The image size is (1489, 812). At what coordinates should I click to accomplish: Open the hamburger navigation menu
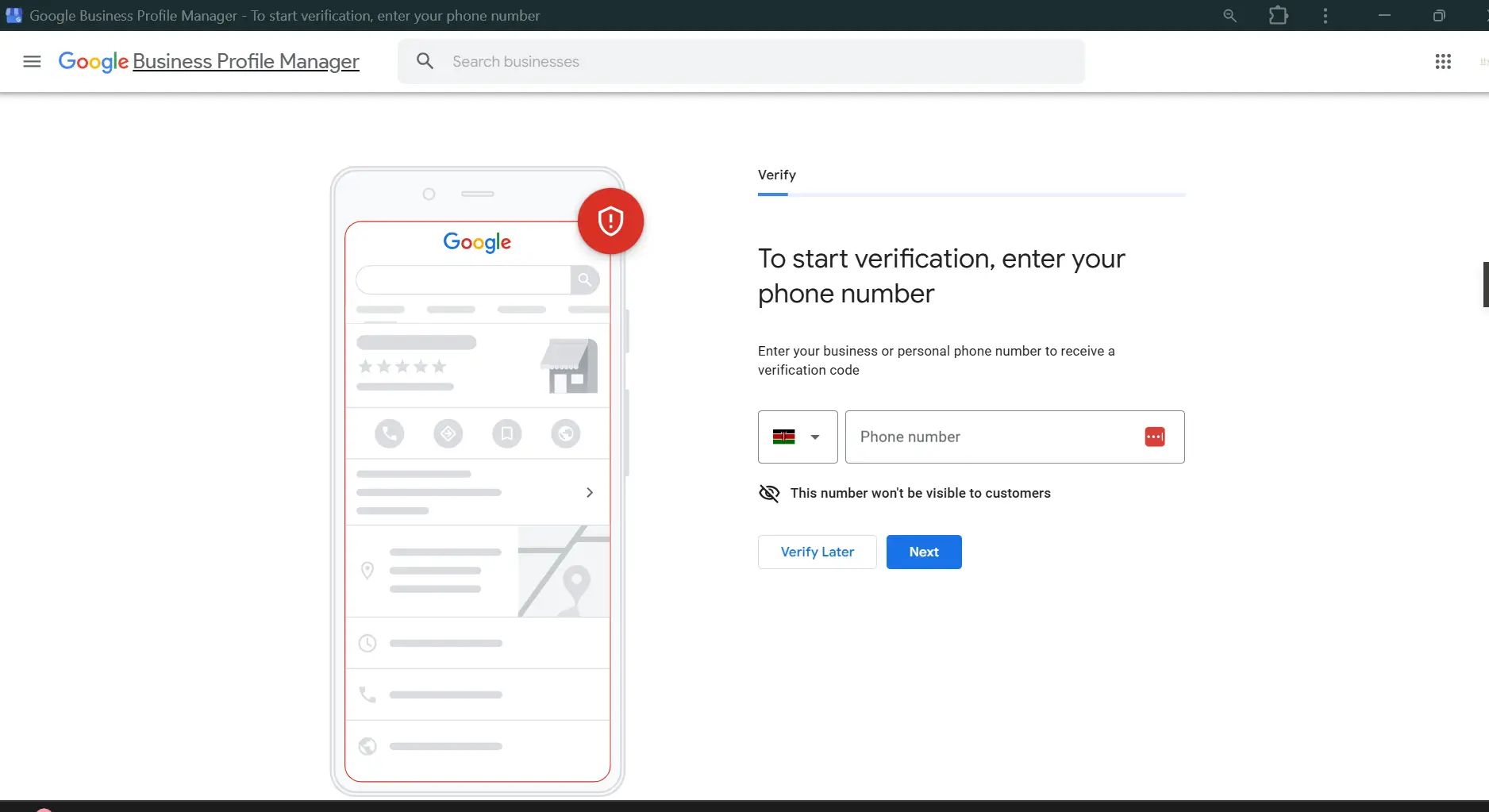coord(31,61)
